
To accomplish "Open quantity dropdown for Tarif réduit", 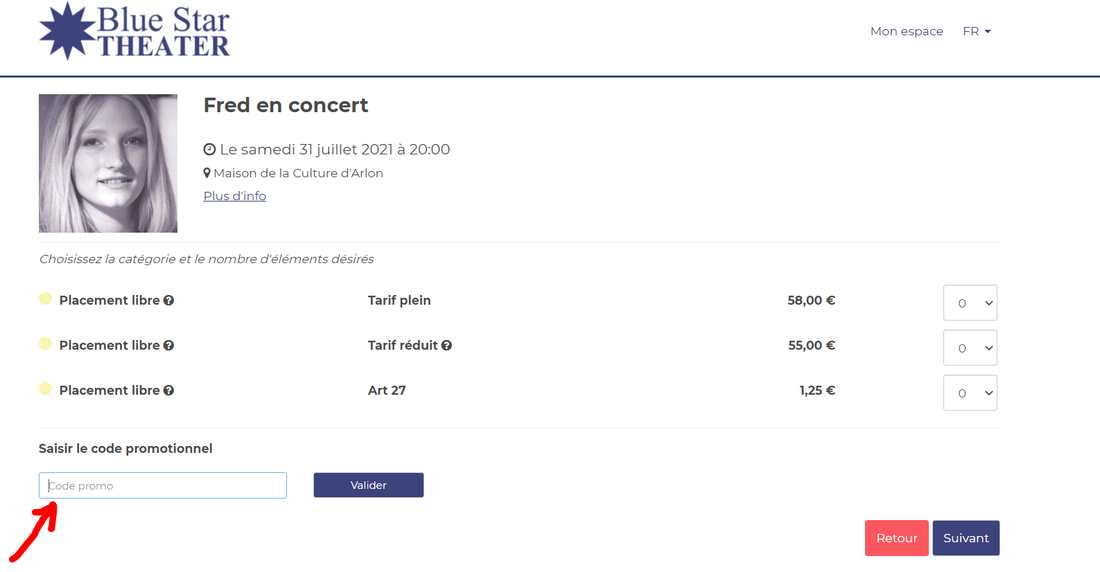I will click(970, 348).
